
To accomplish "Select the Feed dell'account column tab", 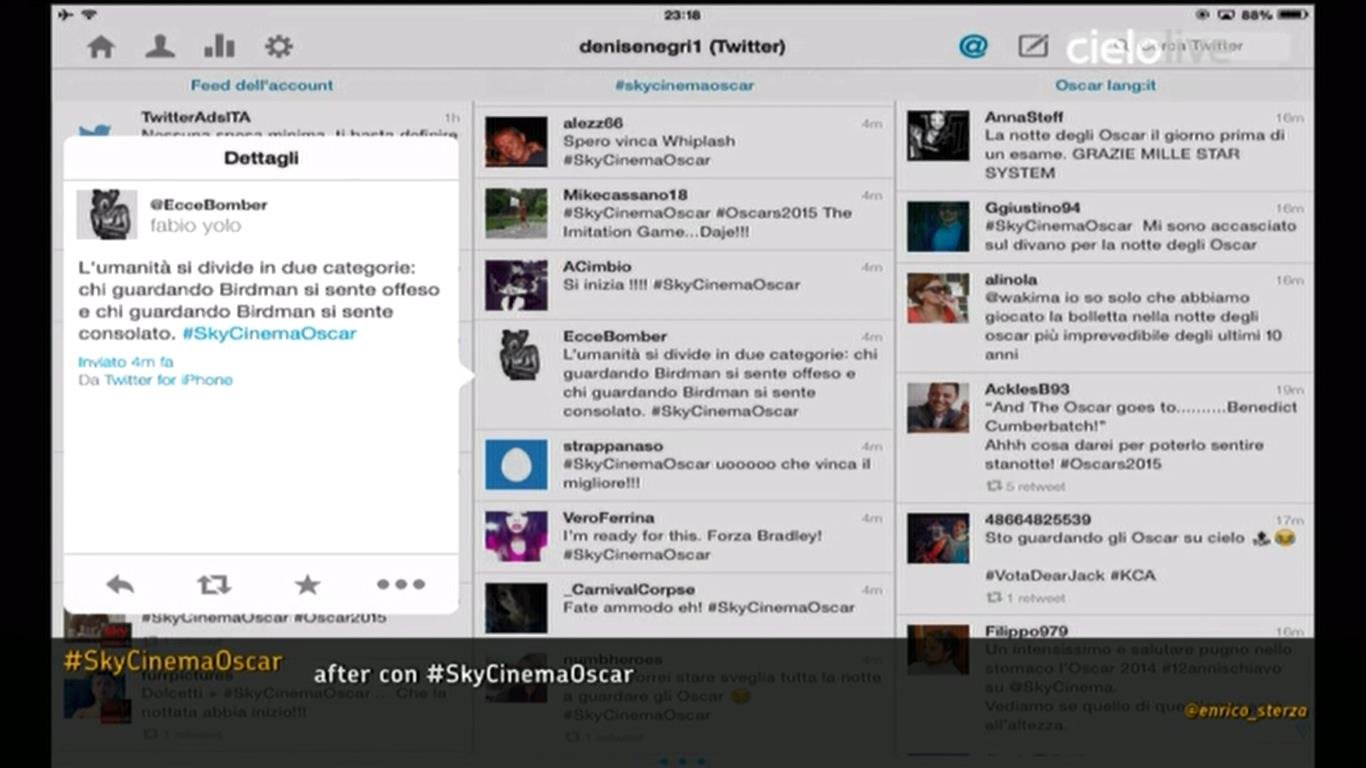I will (x=262, y=86).
